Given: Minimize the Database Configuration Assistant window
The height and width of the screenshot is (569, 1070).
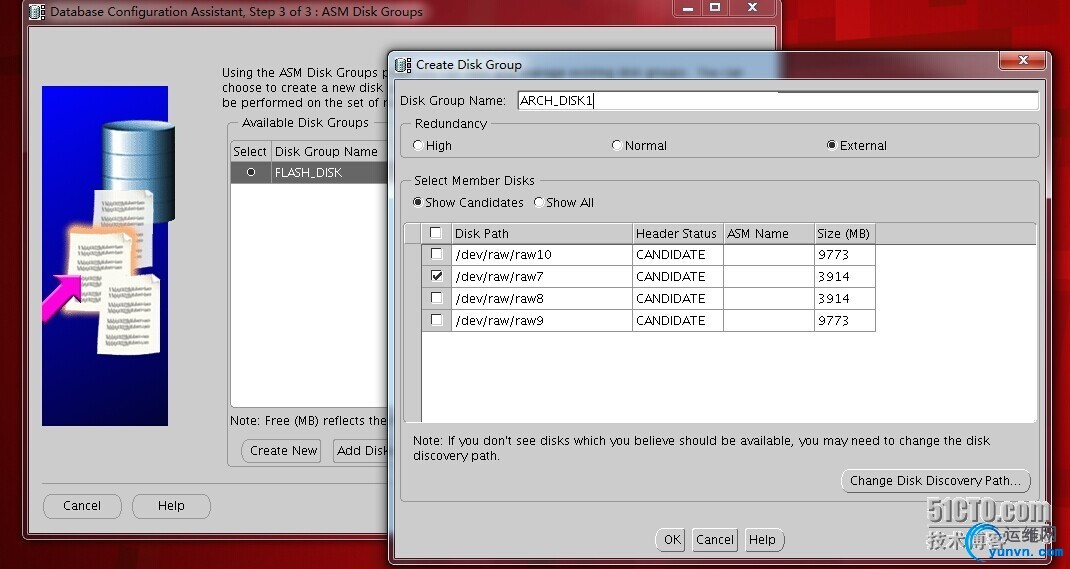Looking at the screenshot, I should pos(687,8).
